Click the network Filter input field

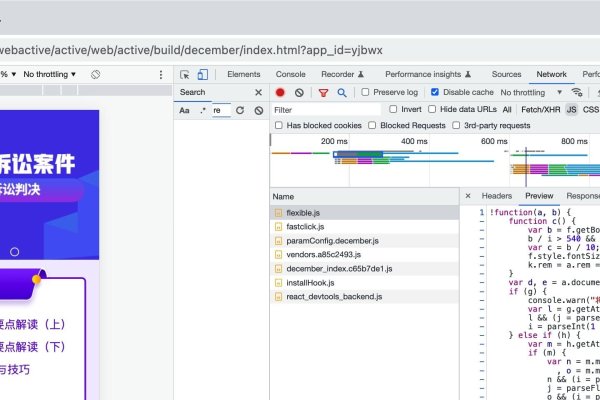tap(325, 109)
